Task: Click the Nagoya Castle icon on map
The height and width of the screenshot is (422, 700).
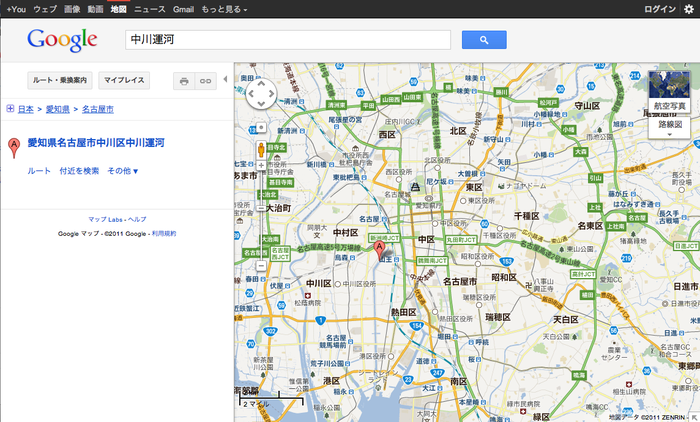Action: (x=415, y=187)
